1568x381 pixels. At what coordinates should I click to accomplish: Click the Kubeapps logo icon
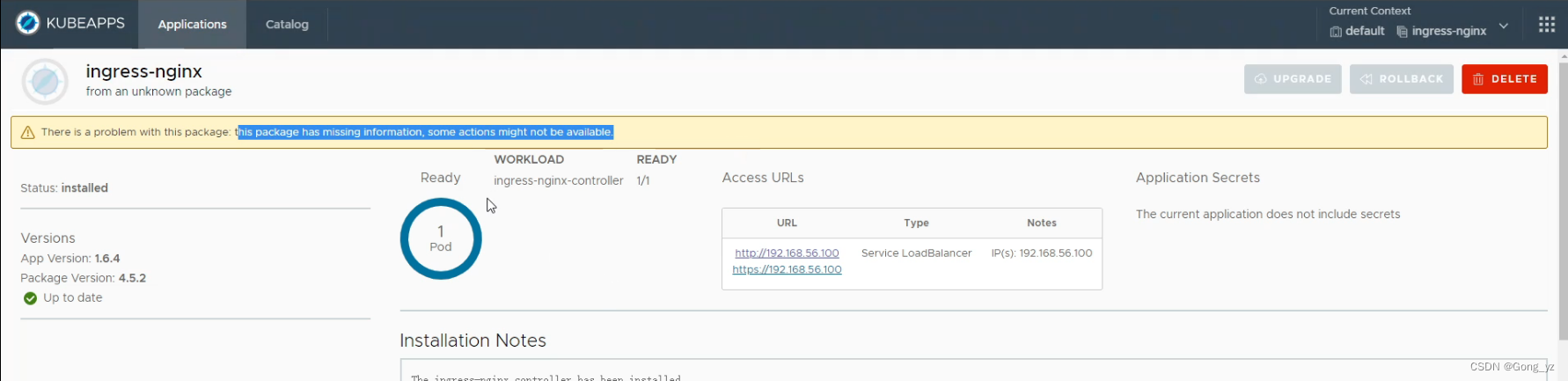(28, 23)
